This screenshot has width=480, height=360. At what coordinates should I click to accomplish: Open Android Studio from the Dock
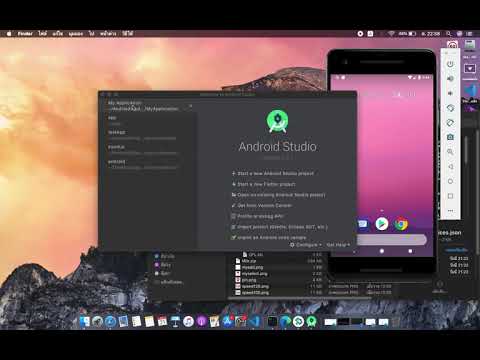(311, 321)
